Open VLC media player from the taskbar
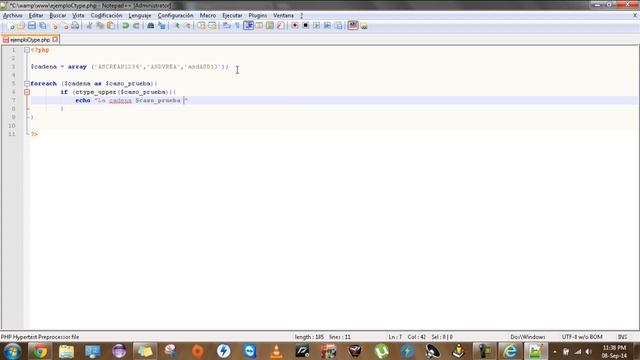 (x=277, y=351)
